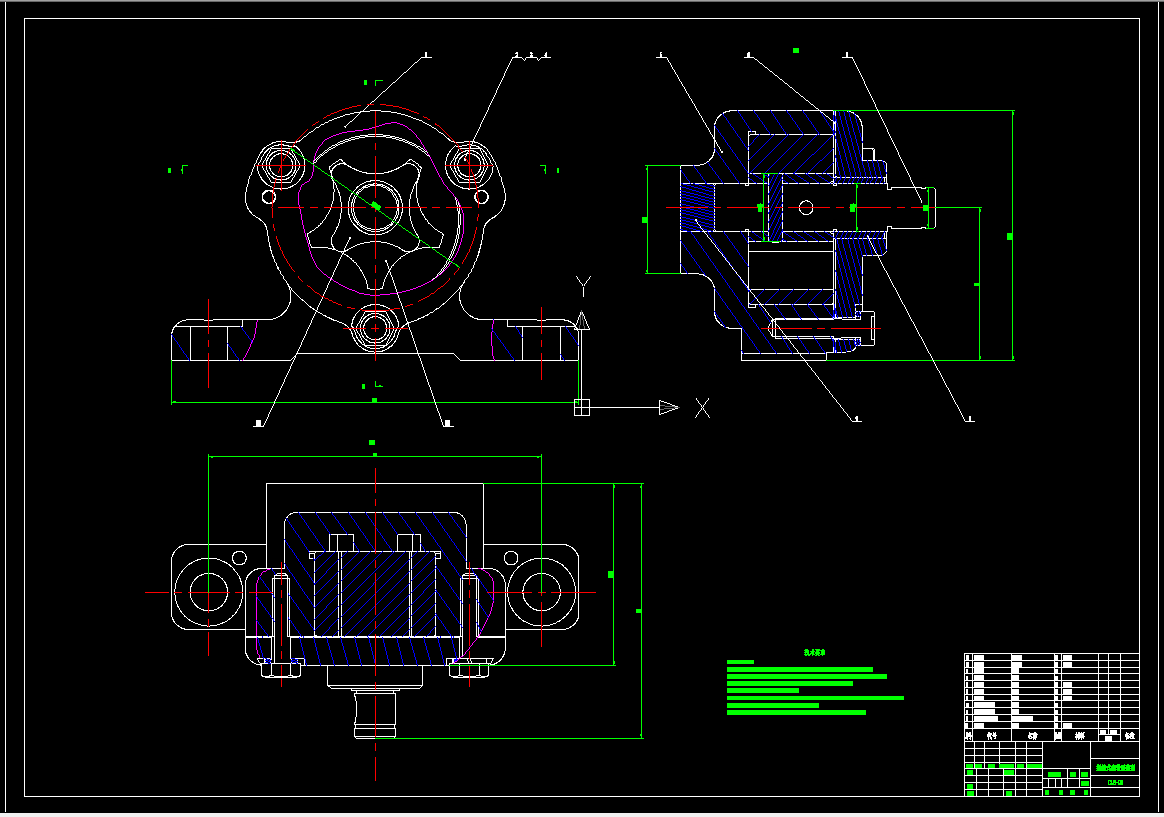This screenshot has width=1164, height=817.
Task: Select the top-left hex bolt in the front view
Action: (x=281, y=165)
